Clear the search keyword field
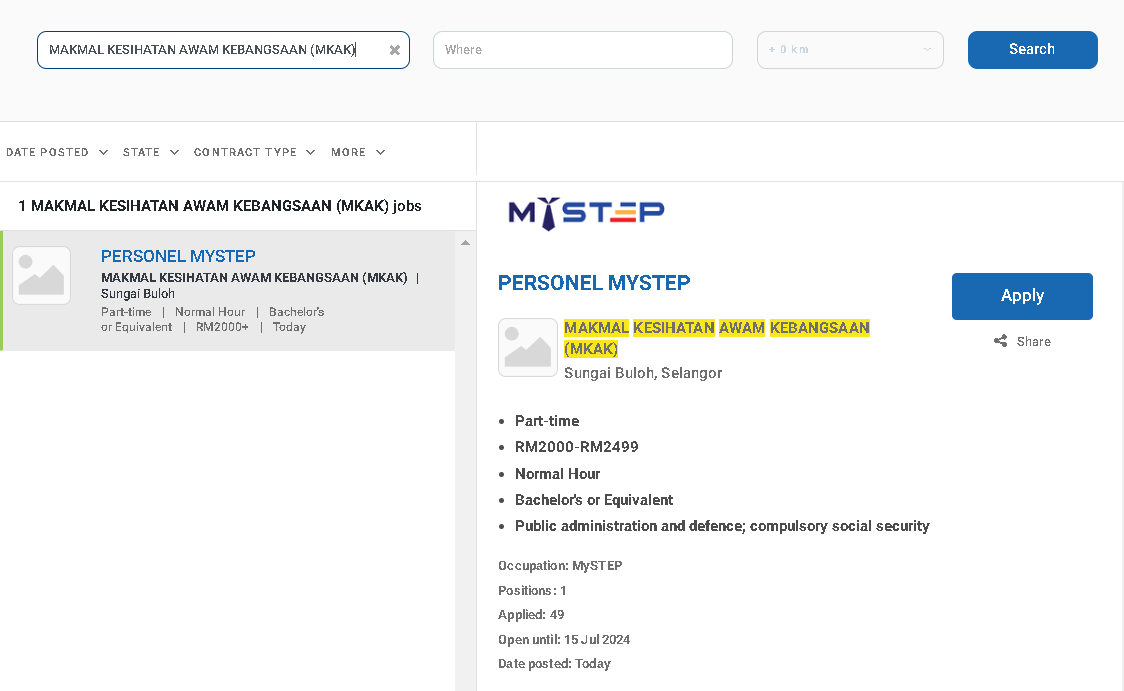Screen dimensions: 1124x691 click(x=394, y=50)
